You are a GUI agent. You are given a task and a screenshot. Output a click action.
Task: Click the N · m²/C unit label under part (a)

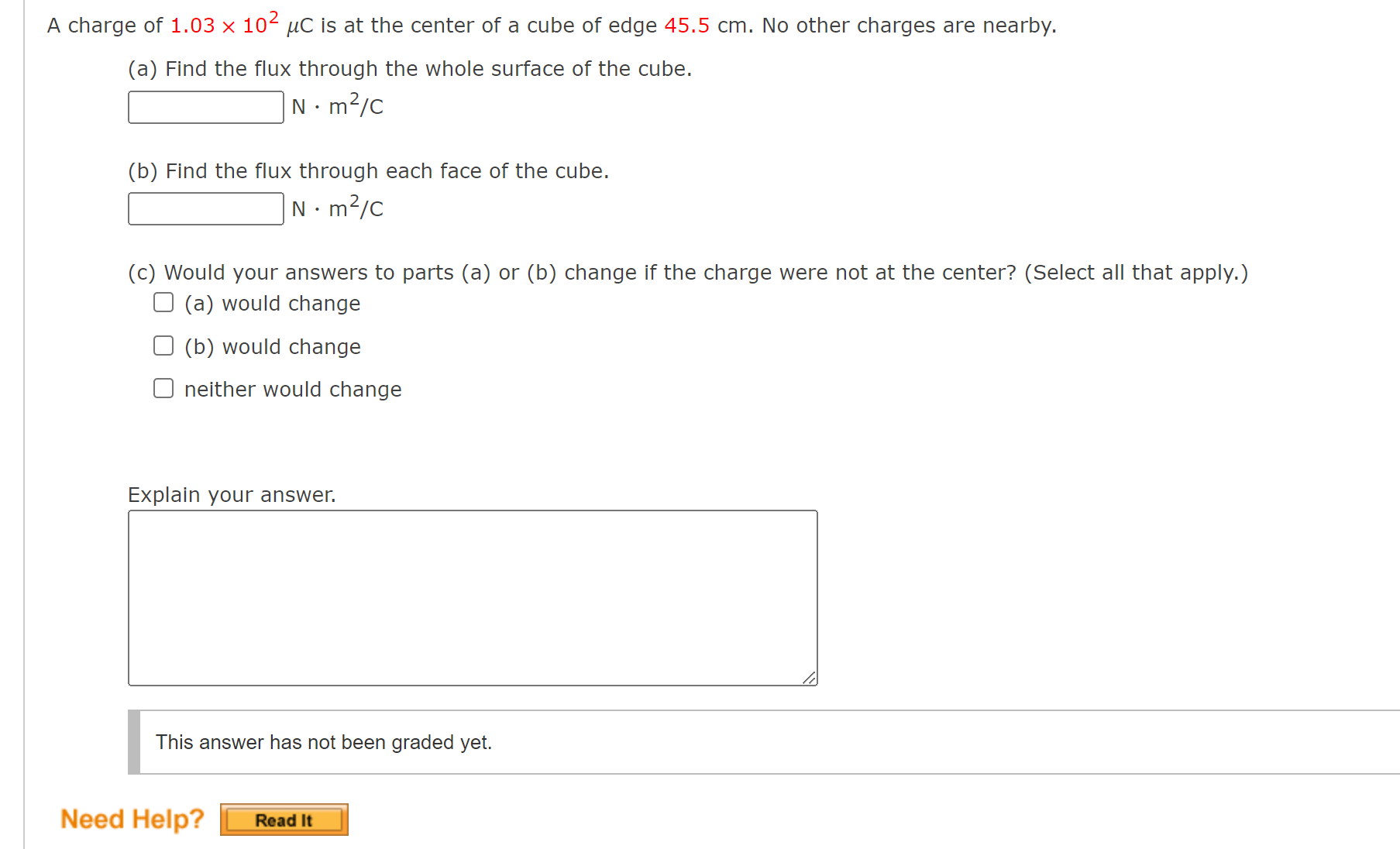coord(336,106)
